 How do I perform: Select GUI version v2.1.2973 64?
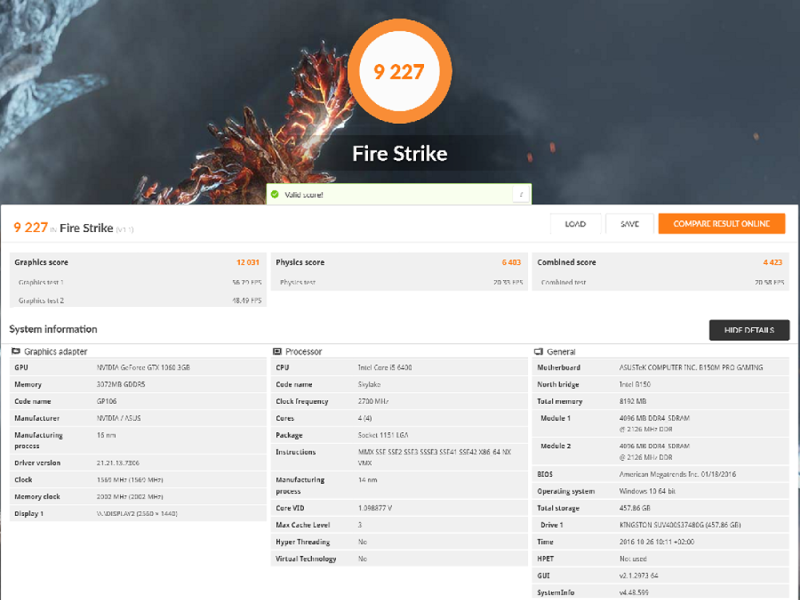point(639,576)
